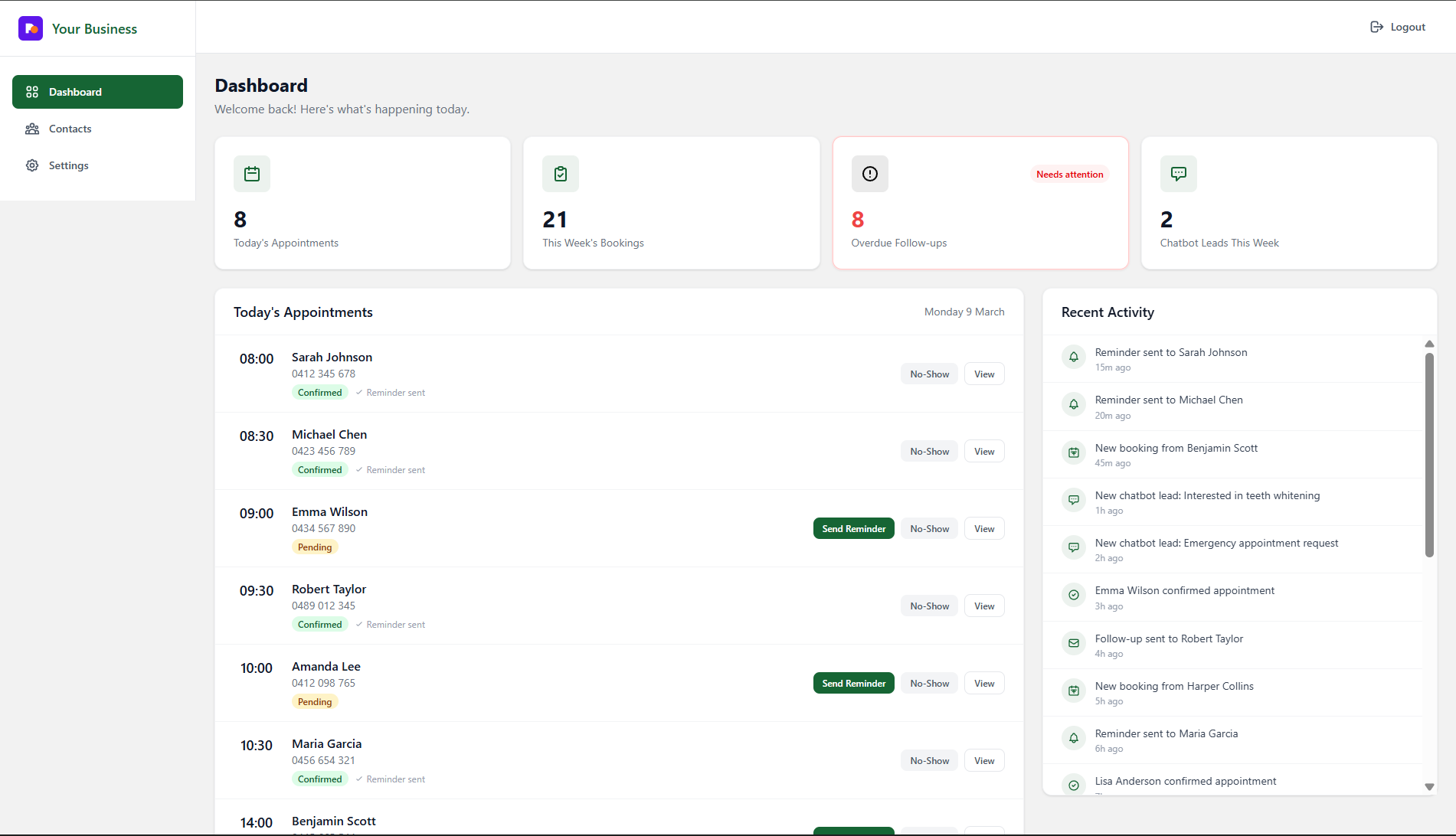
Task: Click the Confirmed badge on Maria Garcia's appointment
Action: (319, 779)
